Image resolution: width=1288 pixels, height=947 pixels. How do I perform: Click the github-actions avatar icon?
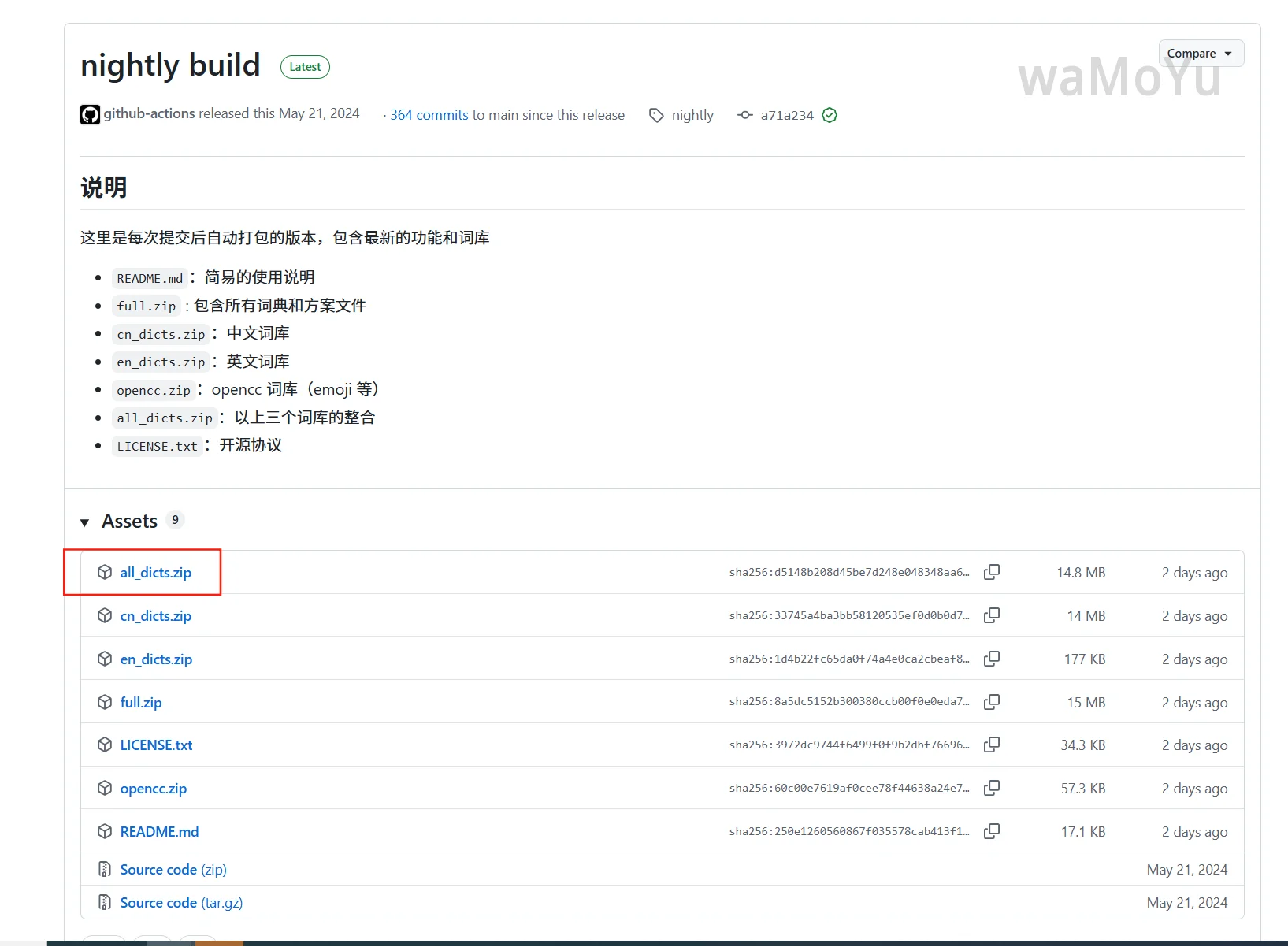click(x=90, y=115)
